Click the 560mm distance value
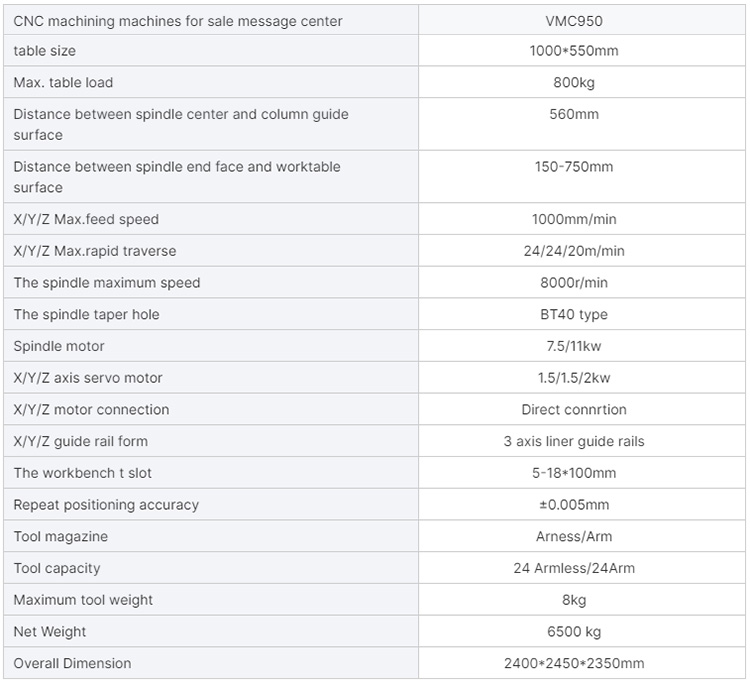The image size is (750, 683). (x=574, y=114)
